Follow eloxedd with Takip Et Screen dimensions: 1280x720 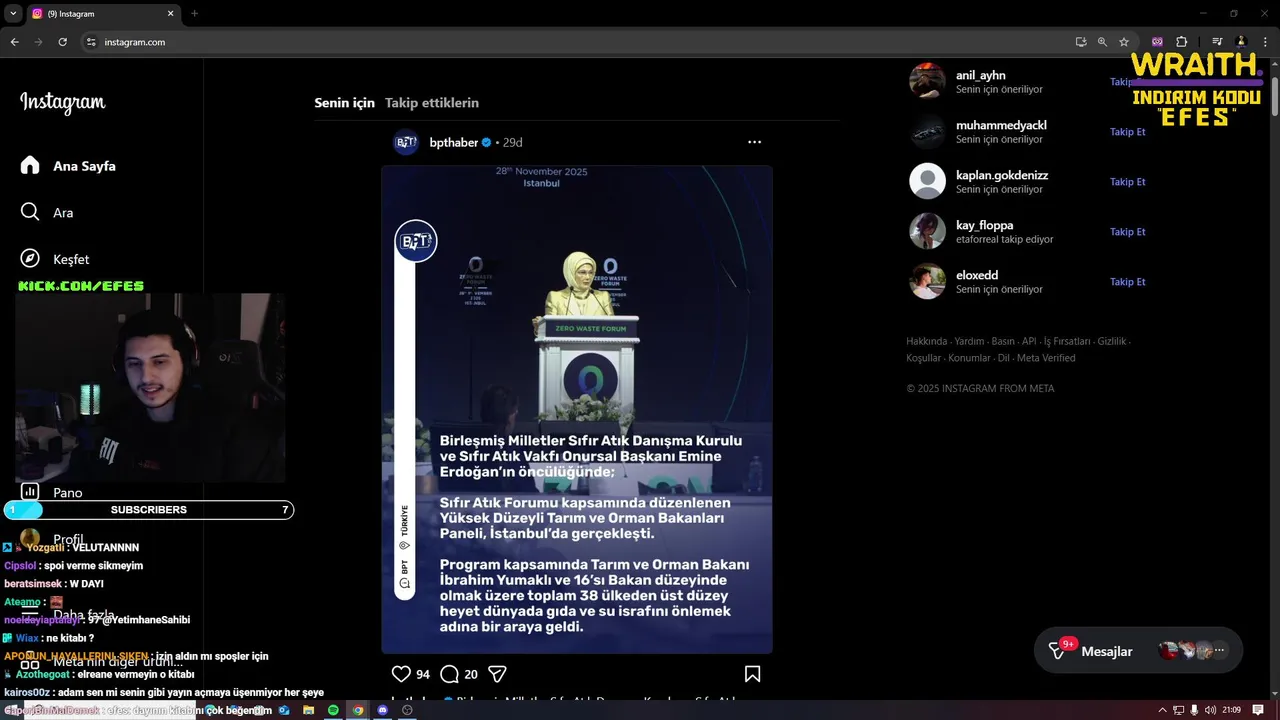pyautogui.click(x=1127, y=282)
